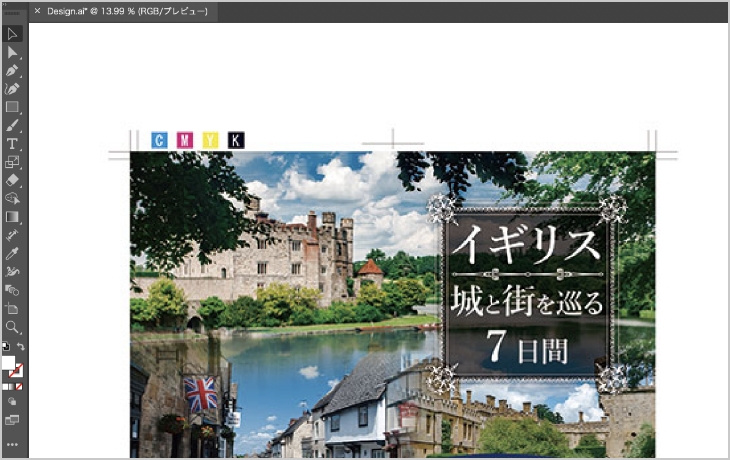Change the drawing mode

(12, 401)
